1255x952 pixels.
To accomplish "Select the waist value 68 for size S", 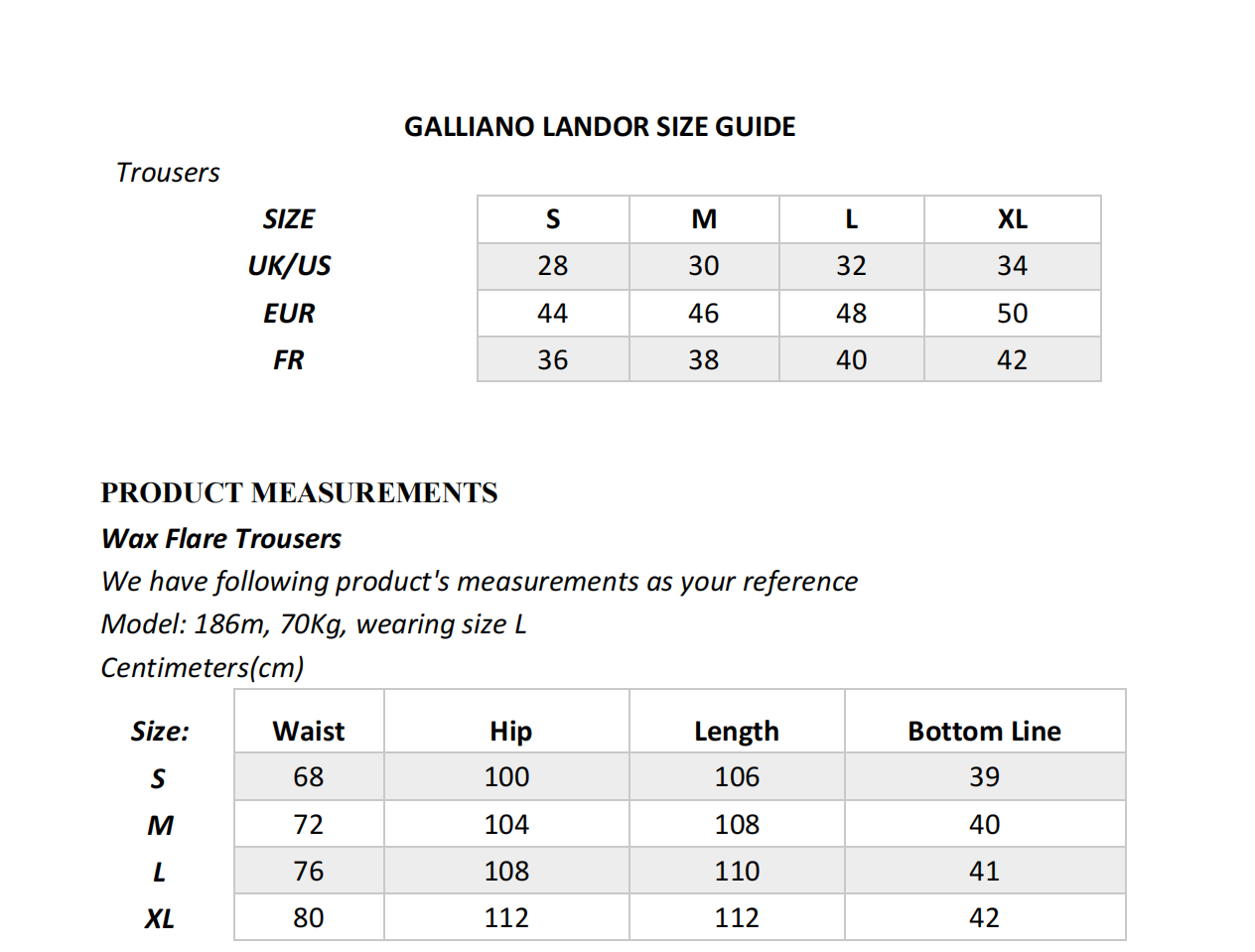I will pyautogui.click(x=308, y=777).
